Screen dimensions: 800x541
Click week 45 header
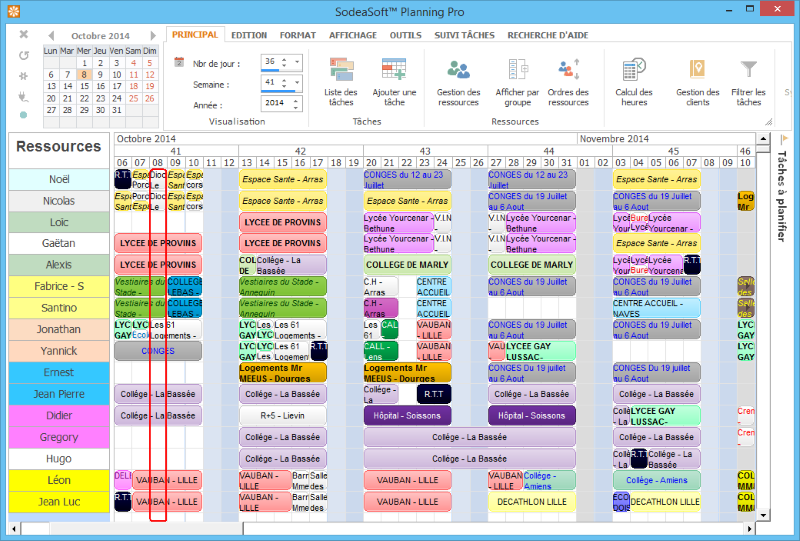tap(673, 151)
